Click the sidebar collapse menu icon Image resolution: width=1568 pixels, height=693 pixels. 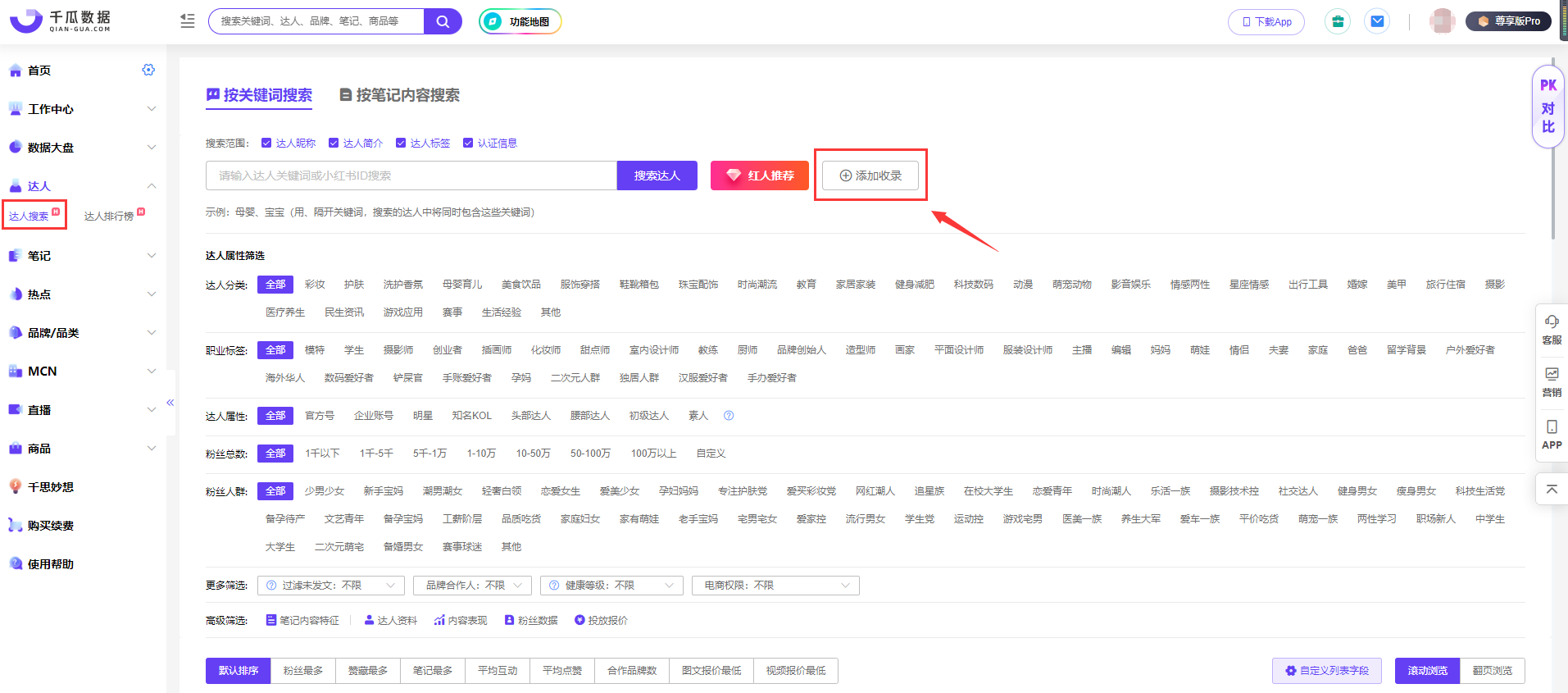point(188,21)
